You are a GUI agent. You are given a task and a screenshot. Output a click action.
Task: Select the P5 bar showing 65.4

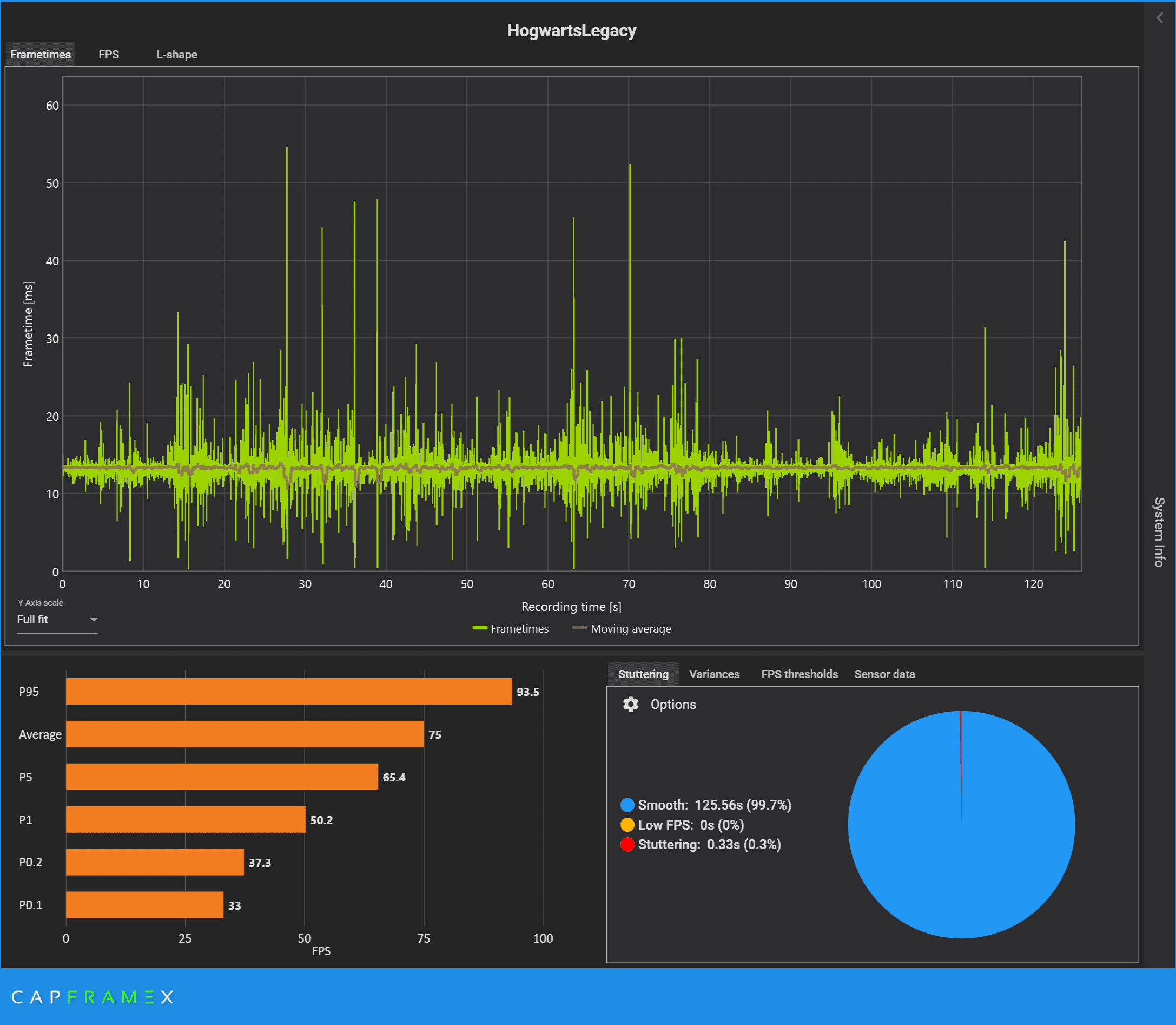pos(222,777)
